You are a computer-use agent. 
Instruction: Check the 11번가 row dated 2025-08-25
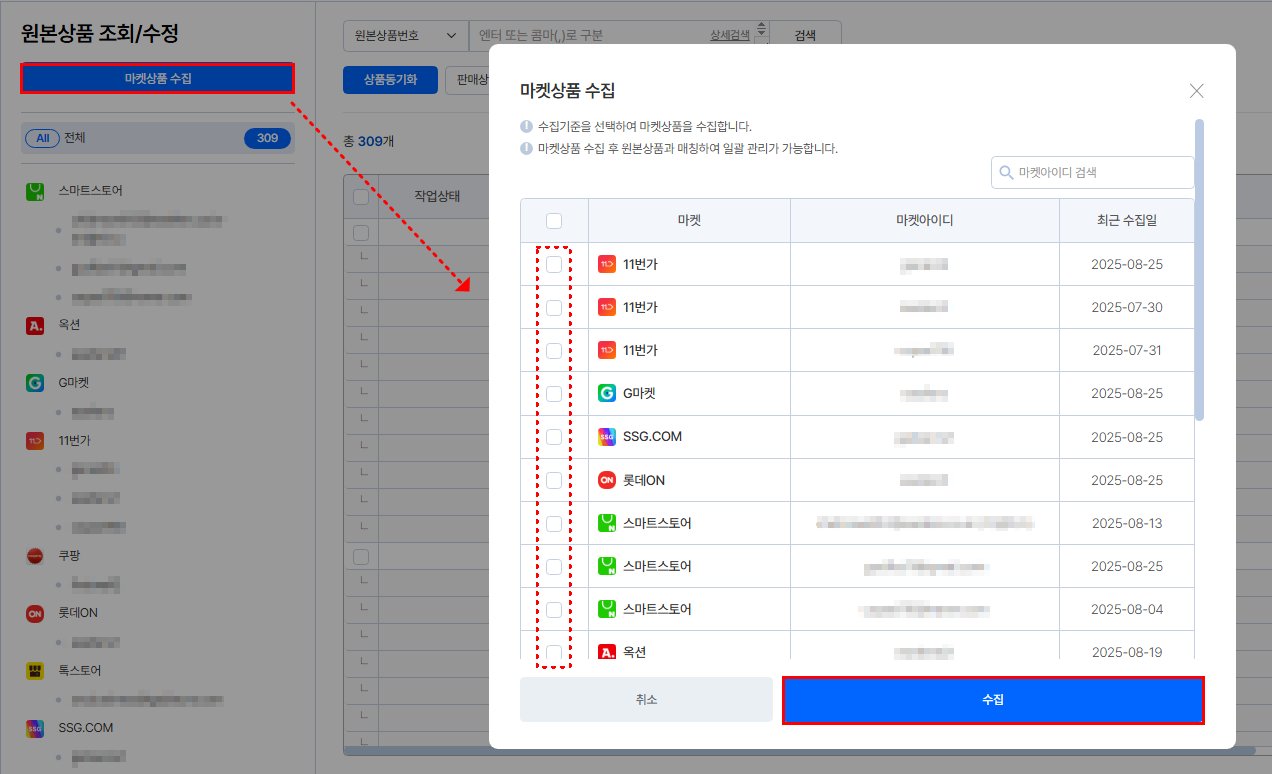554,264
